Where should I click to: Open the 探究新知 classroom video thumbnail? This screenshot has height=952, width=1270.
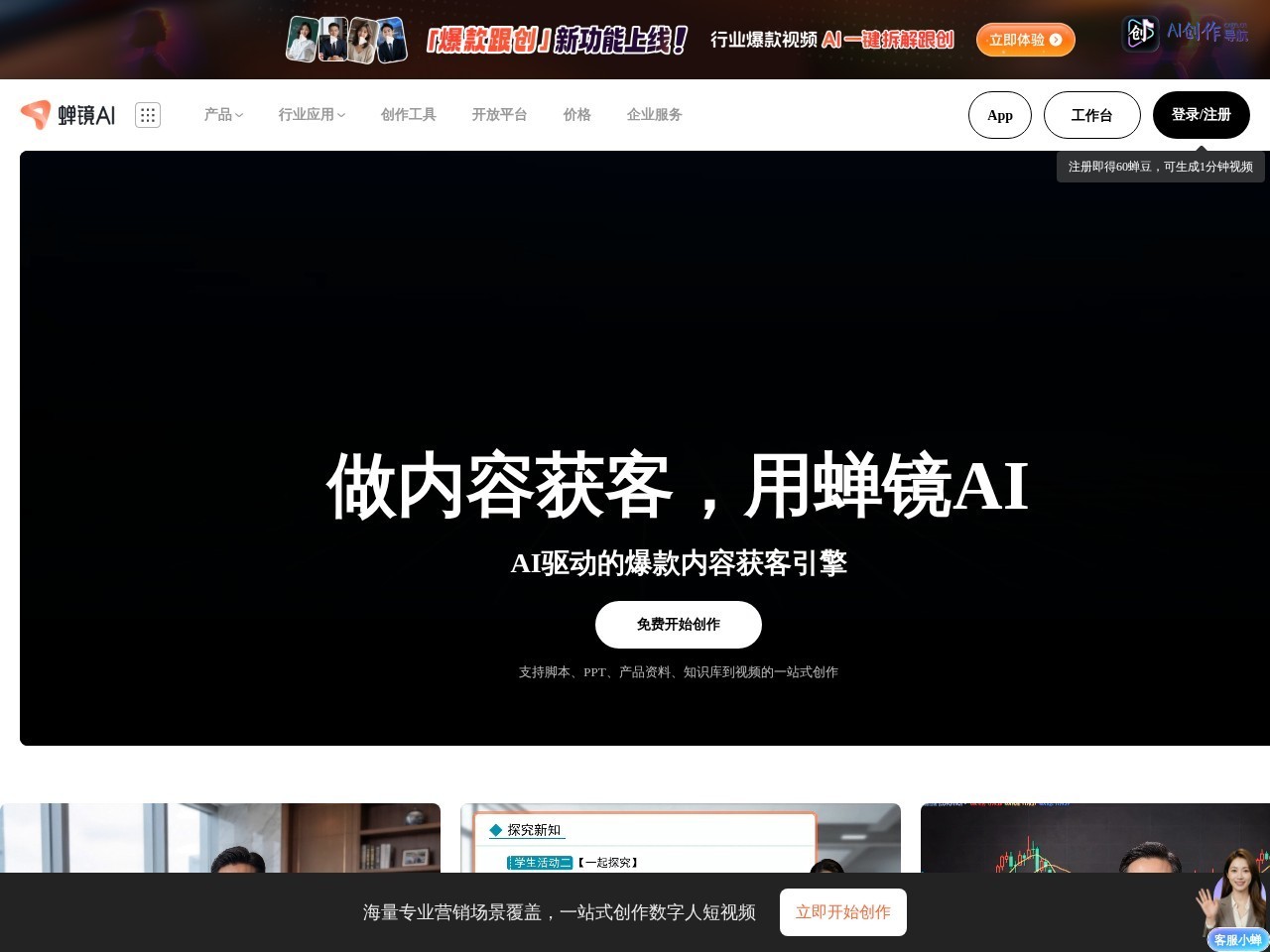click(x=681, y=838)
